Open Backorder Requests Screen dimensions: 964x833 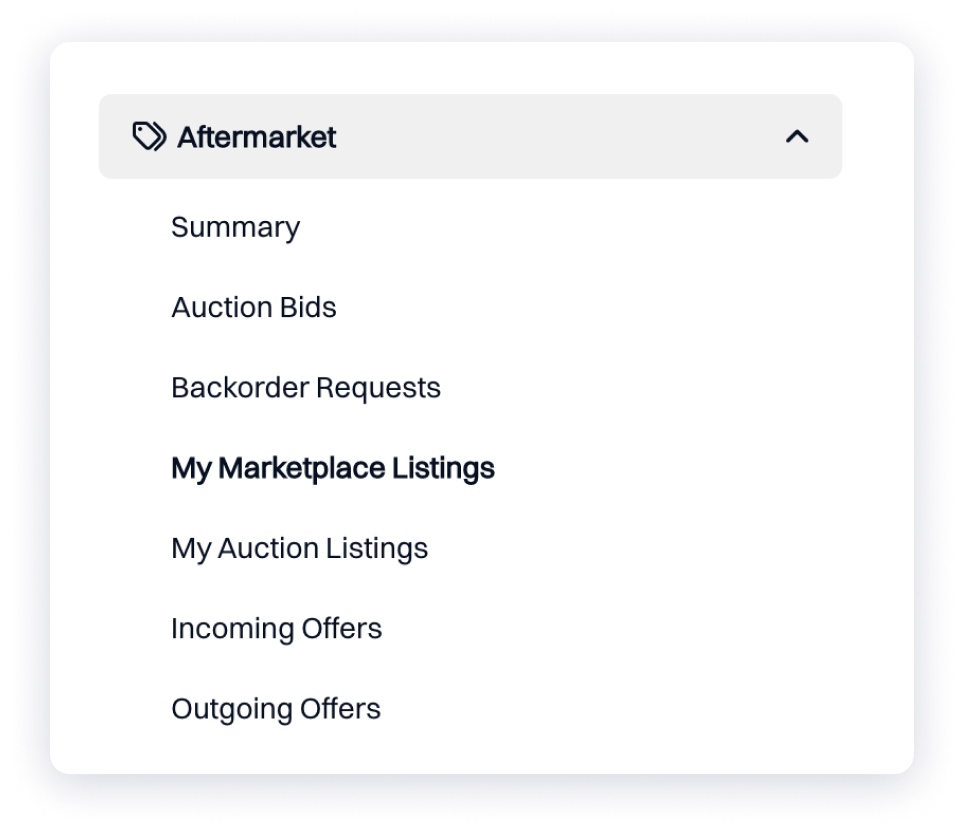306,388
